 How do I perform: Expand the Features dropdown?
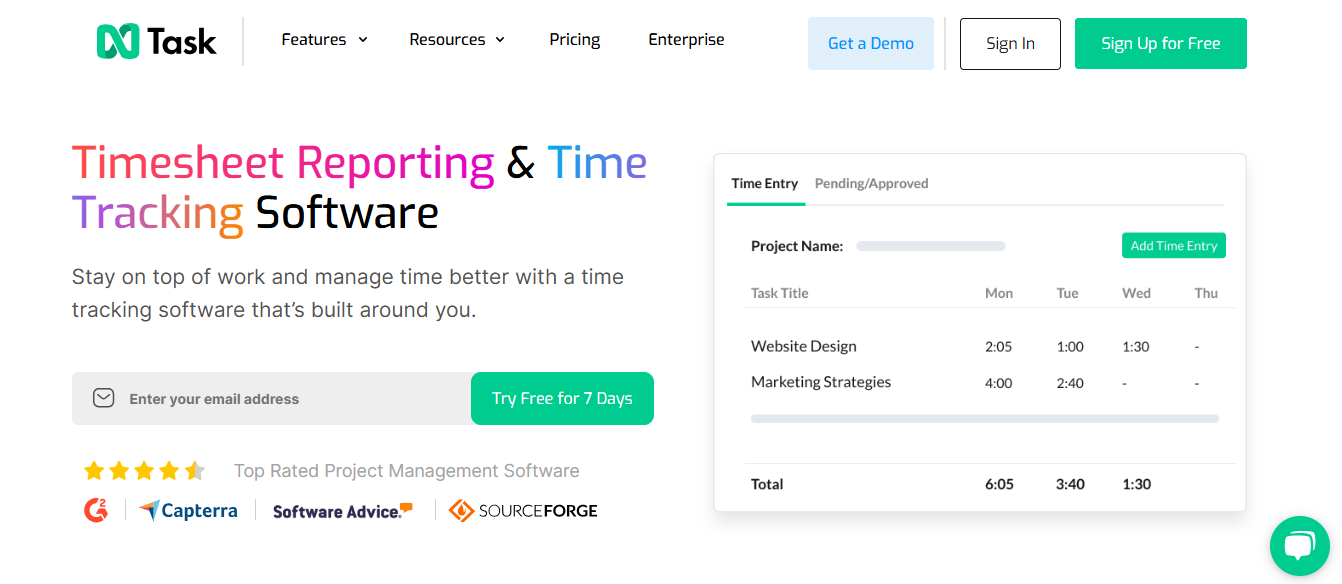(x=323, y=39)
